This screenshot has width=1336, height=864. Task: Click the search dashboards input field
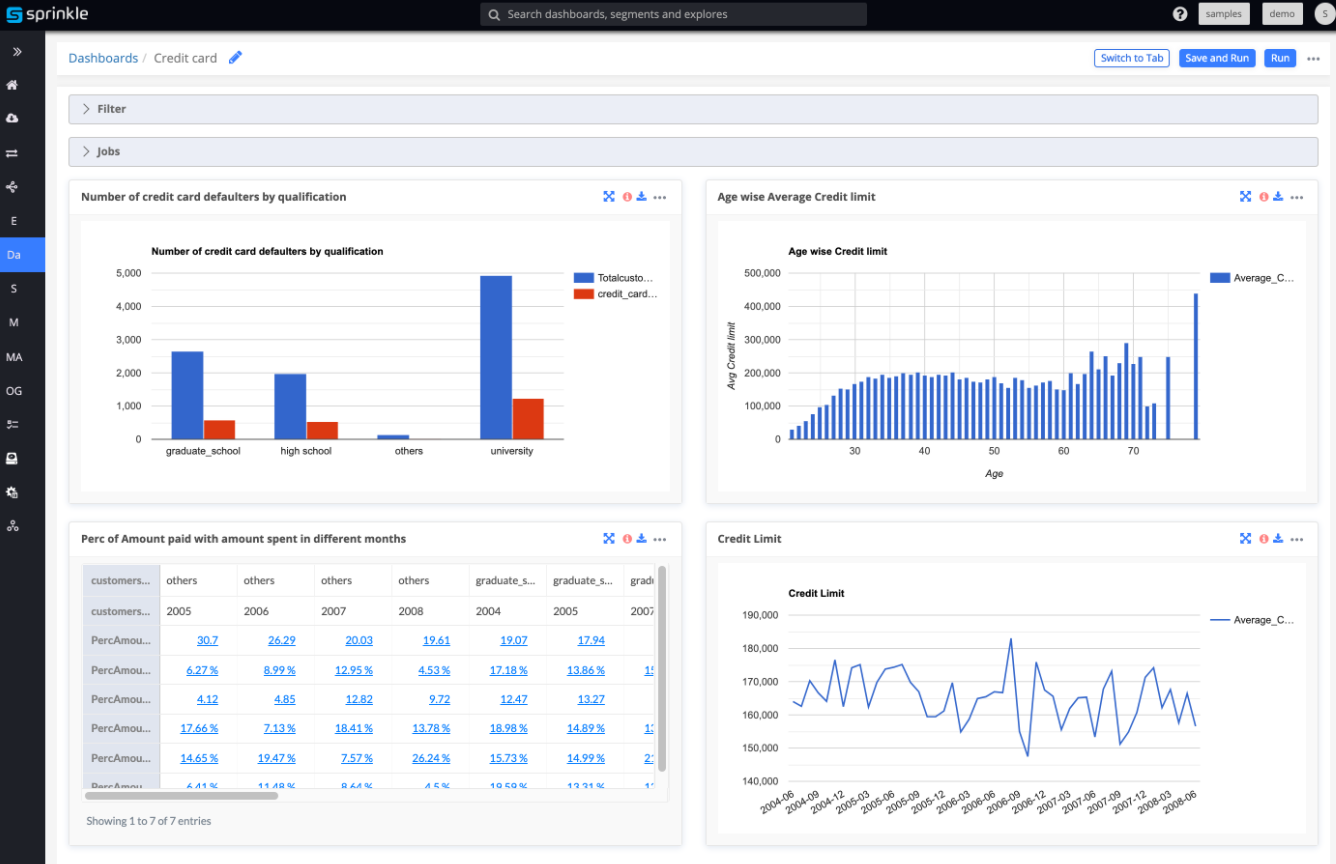673,14
